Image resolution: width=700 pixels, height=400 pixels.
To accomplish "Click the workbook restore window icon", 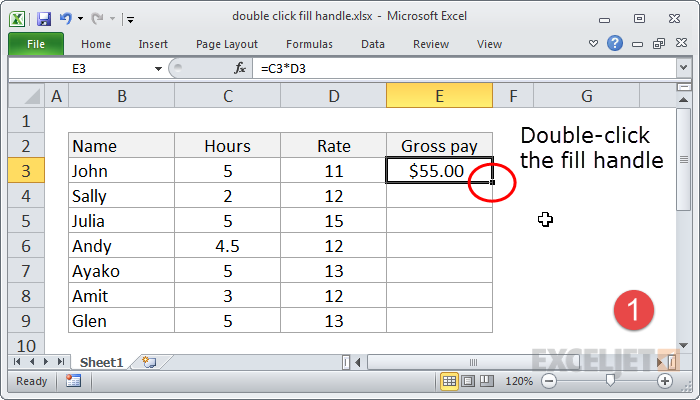I will click(x=659, y=43).
